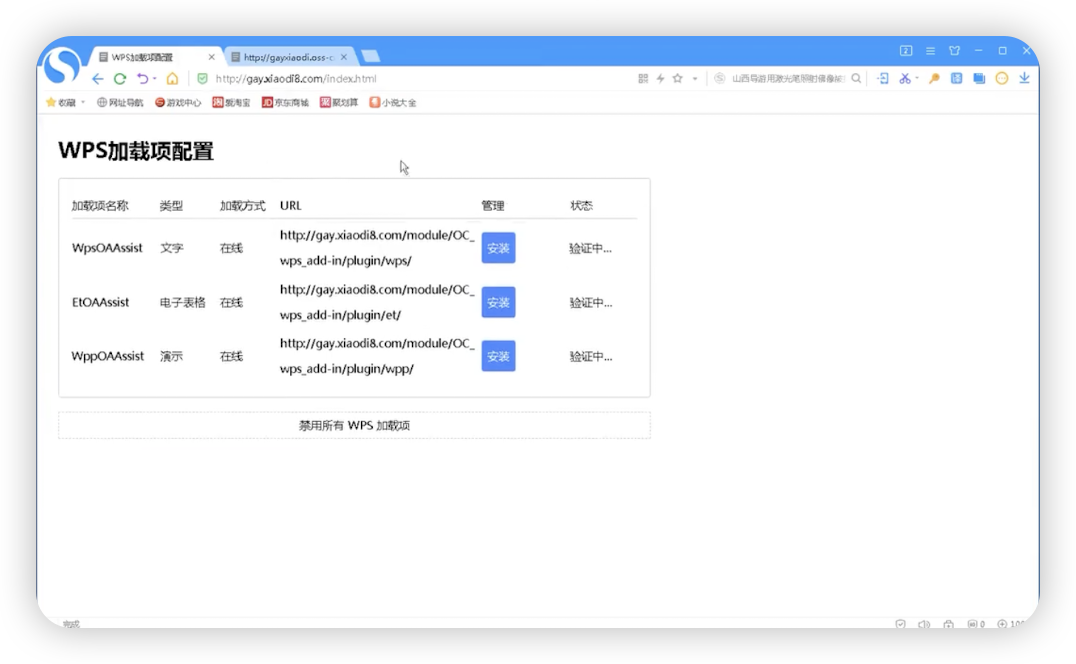Click the search box with 山西导游 text
Image resolution: width=1076 pixels, height=664 pixels.
(788, 79)
